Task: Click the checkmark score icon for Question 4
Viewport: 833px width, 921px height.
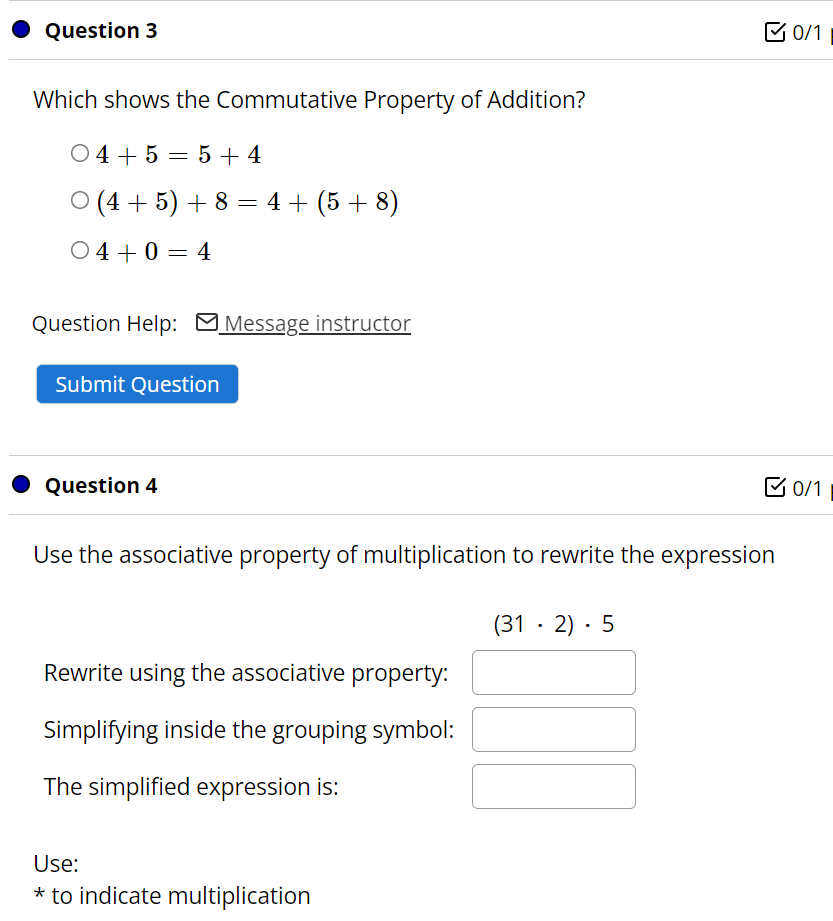Action: click(x=777, y=487)
